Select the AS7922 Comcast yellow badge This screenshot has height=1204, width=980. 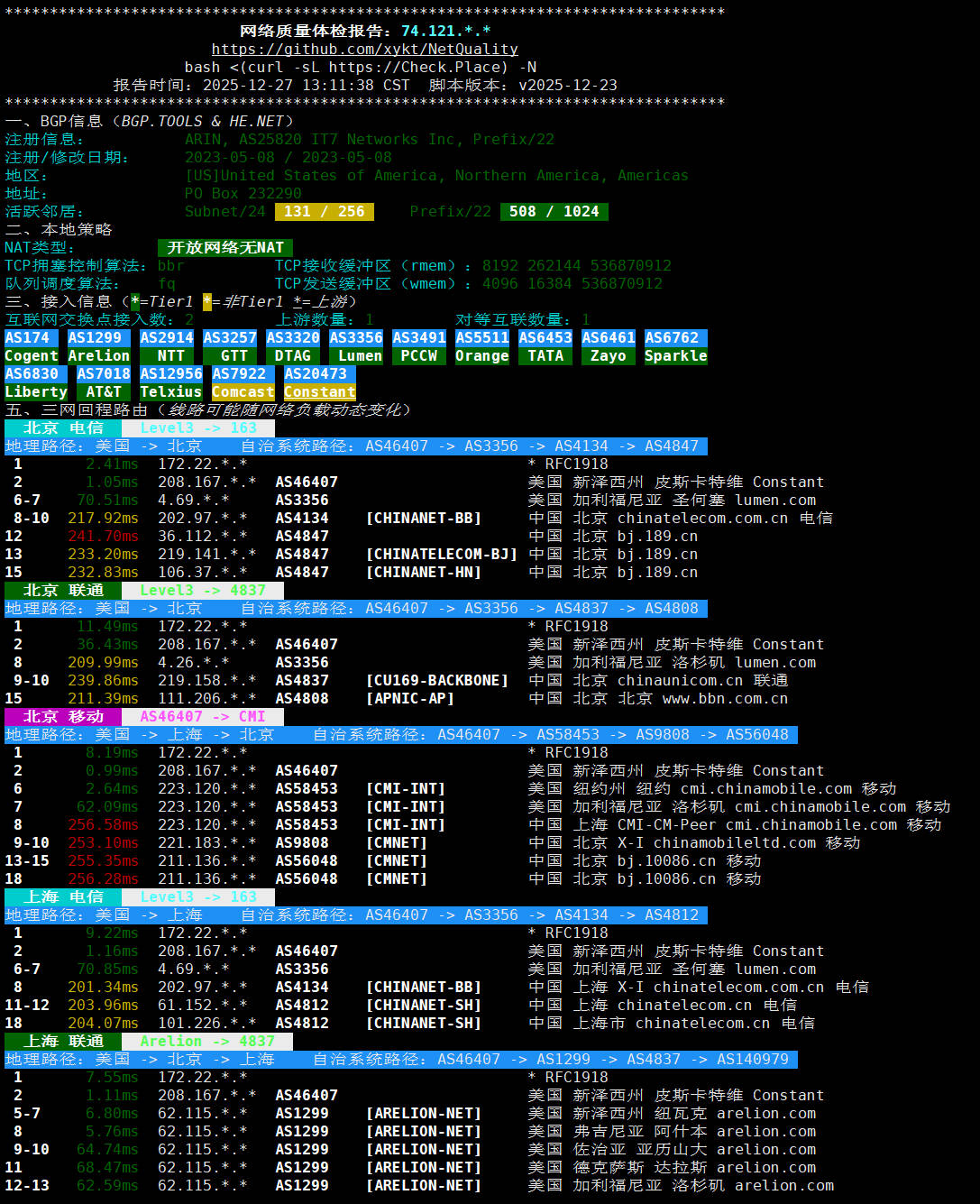[x=243, y=383]
